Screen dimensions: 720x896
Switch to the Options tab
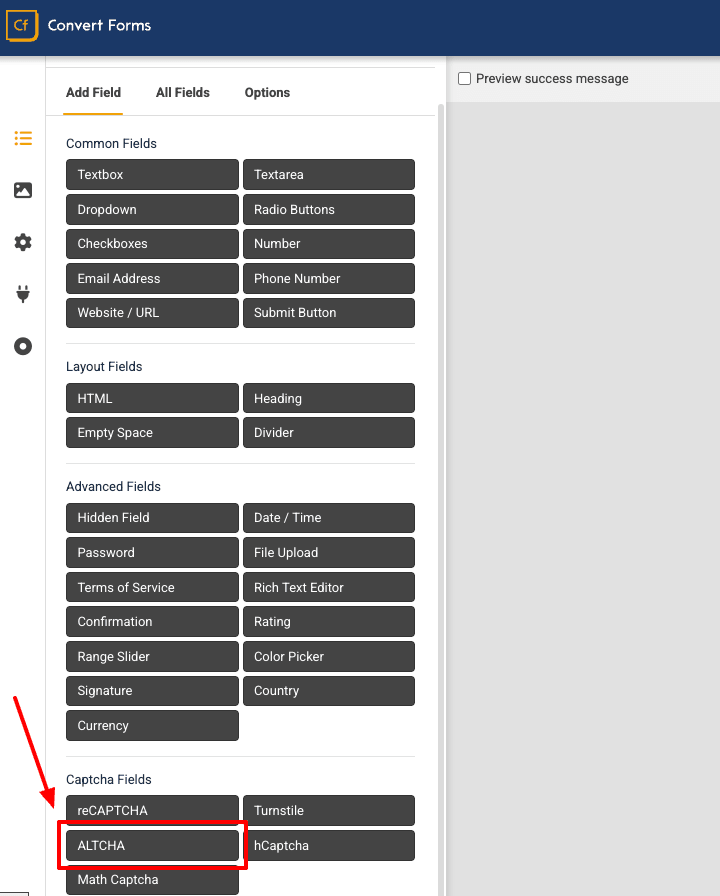(267, 93)
